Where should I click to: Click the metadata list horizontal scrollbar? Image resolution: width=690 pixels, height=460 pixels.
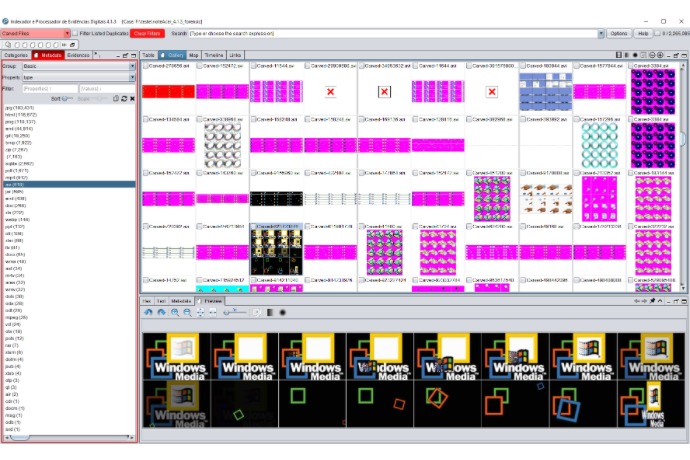click(69, 437)
